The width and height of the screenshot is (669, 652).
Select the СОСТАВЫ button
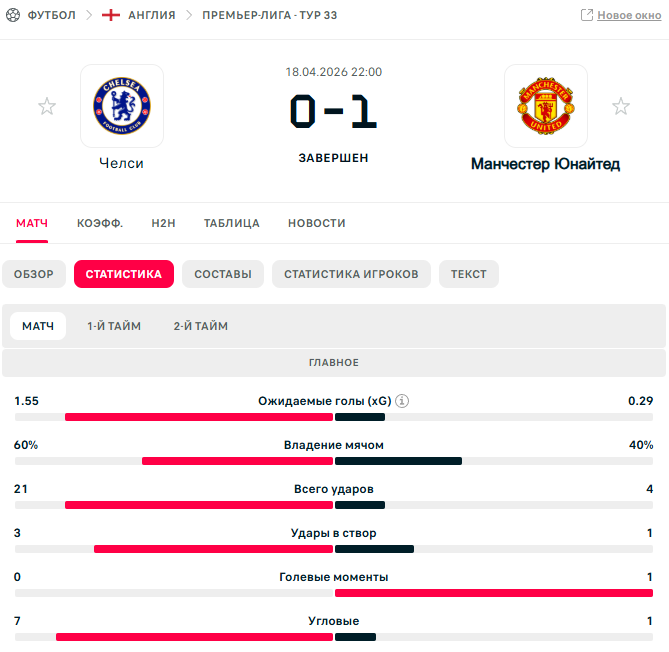coord(223,274)
